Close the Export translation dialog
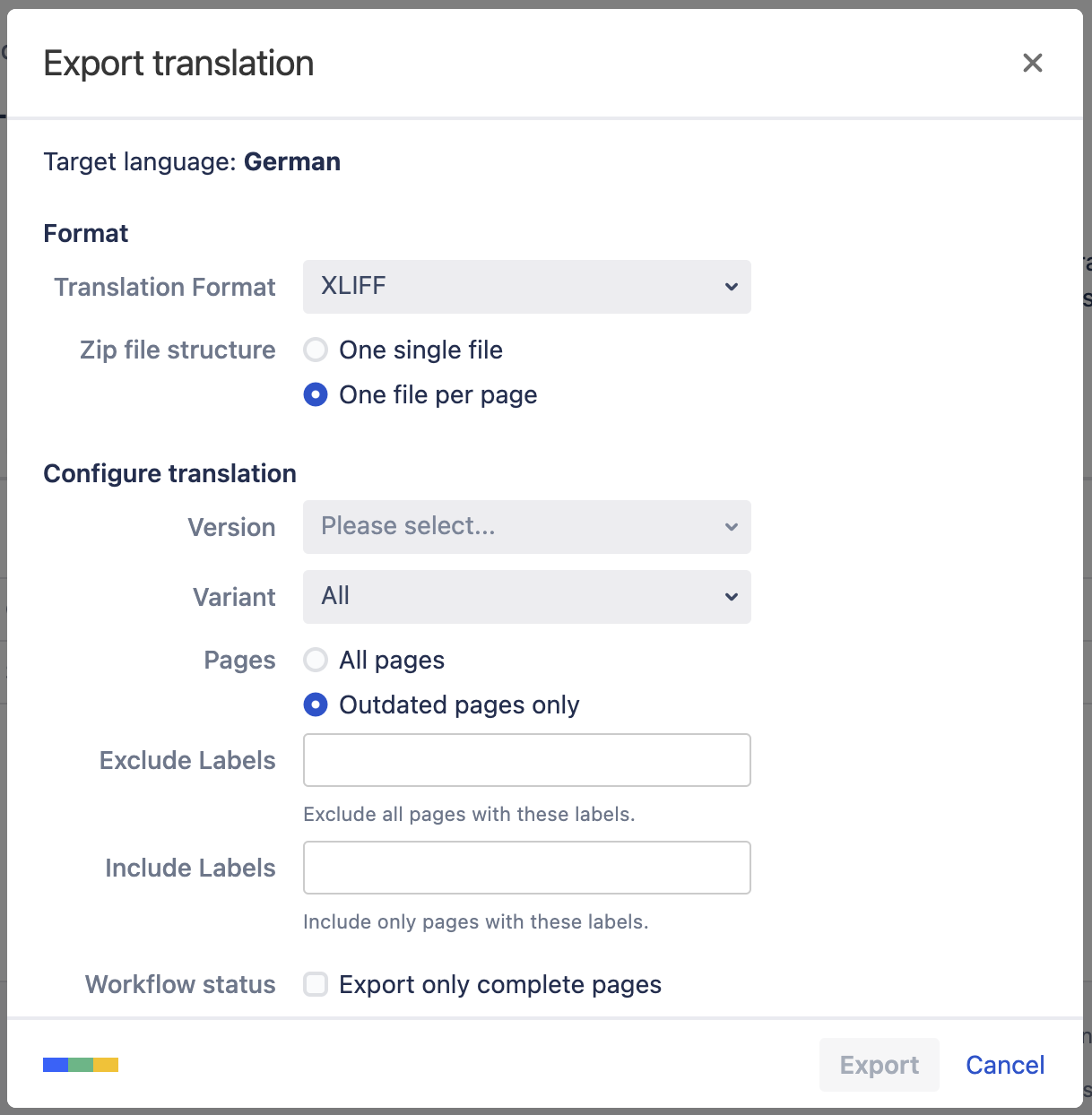This screenshot has width=1092, height=1115. (x=1032, y=63)
